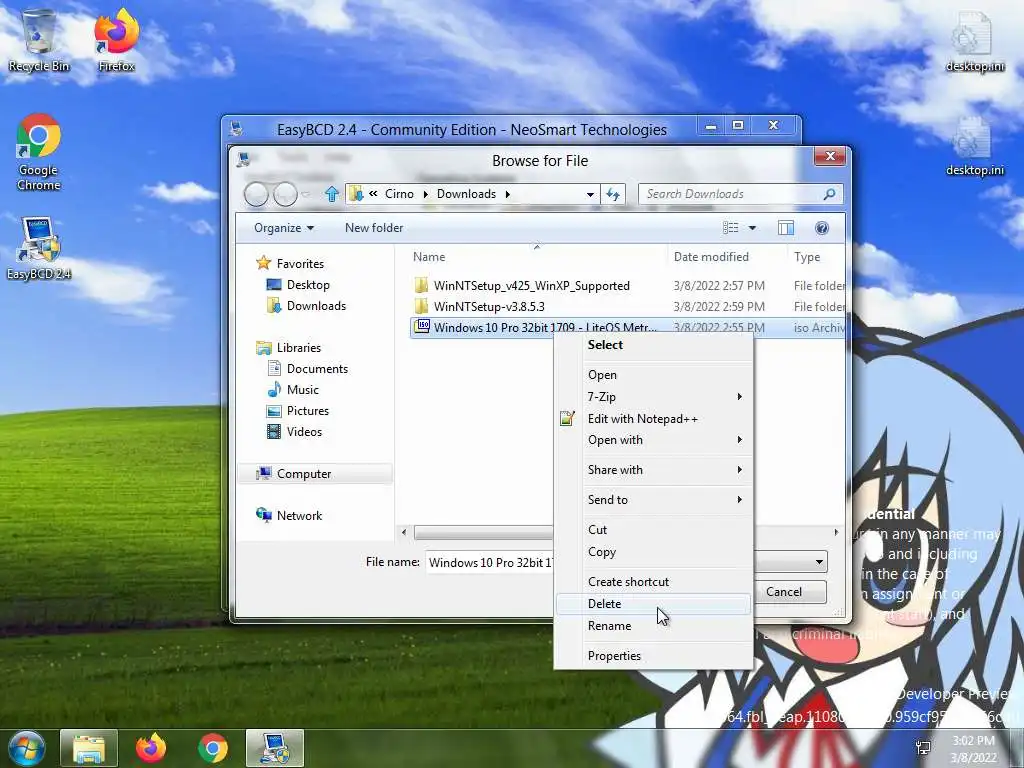Screen dimensions: 1024x768
Task: Sort by the Name column header
Action: [537, 257]
